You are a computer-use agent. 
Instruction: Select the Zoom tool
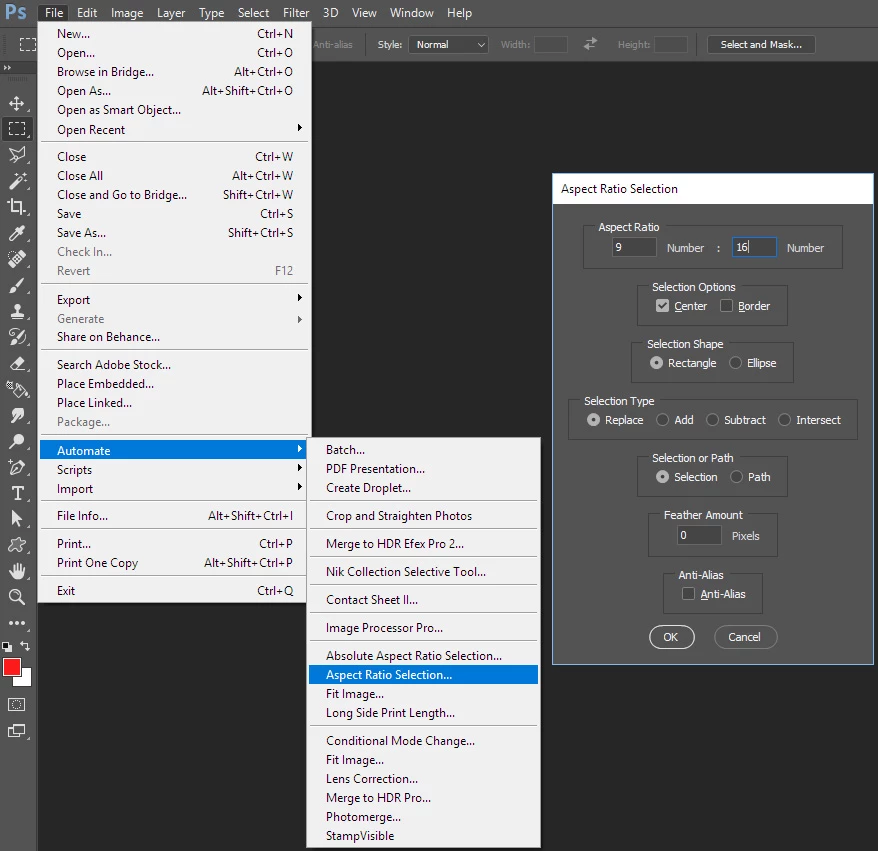point(17,597)
